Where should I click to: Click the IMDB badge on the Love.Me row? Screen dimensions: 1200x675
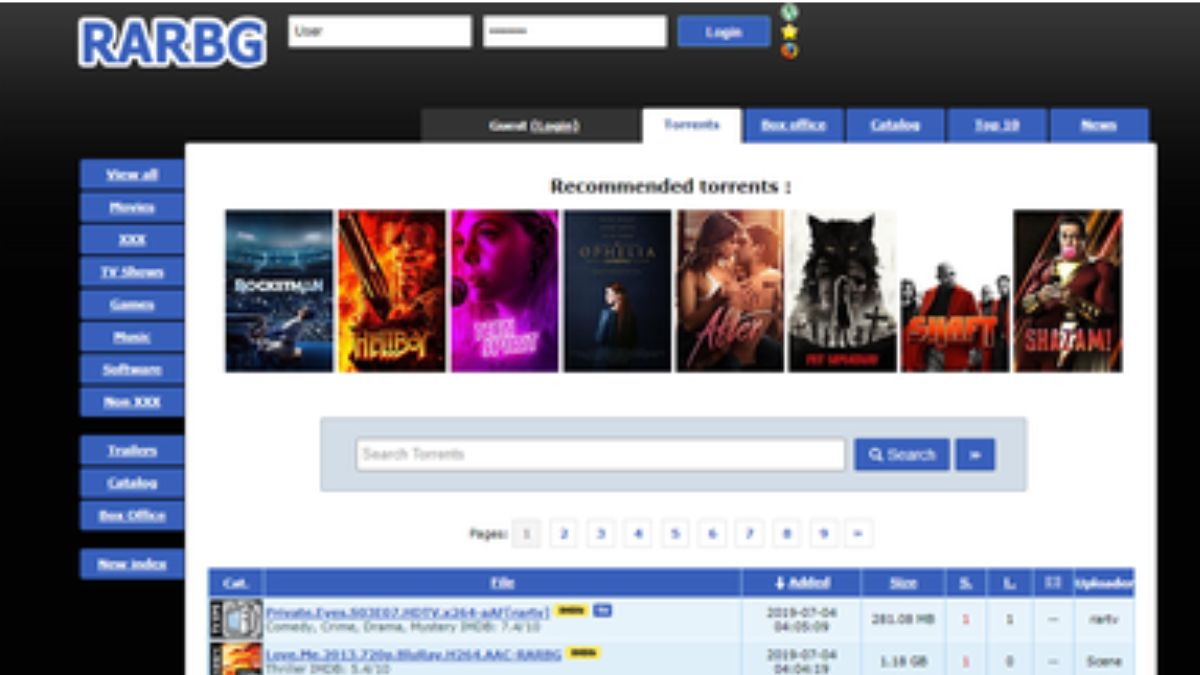(x=583, y=652)
